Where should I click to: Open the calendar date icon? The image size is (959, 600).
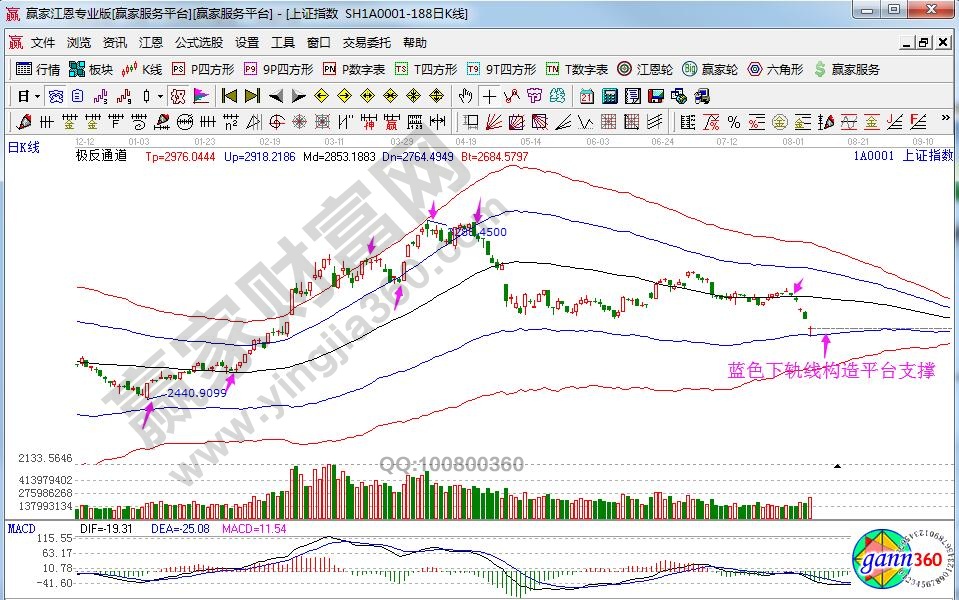[585, 96]
